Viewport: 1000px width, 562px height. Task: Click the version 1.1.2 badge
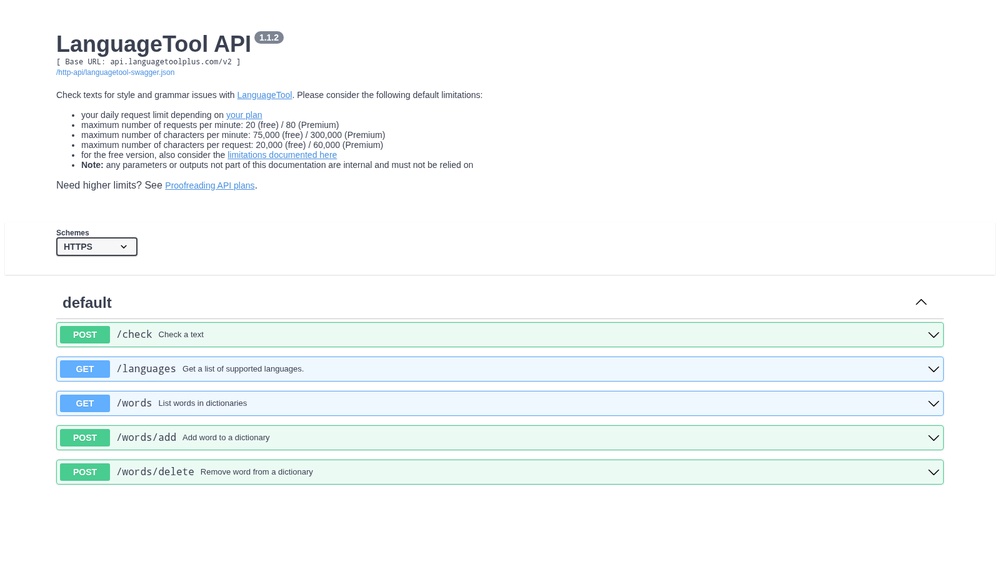(269, 38)
